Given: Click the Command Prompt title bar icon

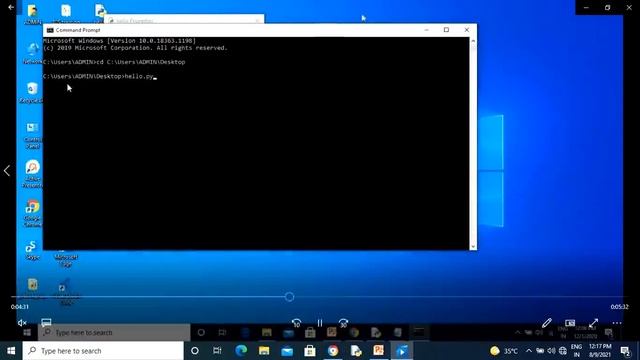Looking at the screenshot, I should tap(50, 30).
